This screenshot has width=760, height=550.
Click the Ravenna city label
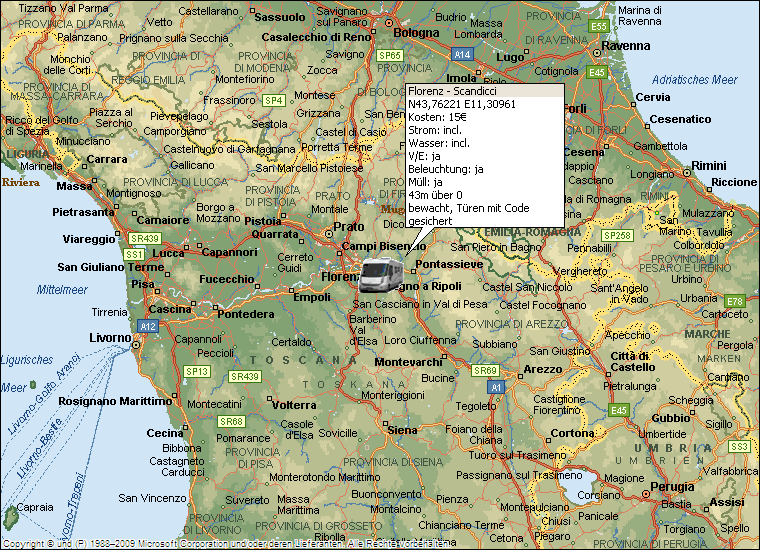click(625, 45)
